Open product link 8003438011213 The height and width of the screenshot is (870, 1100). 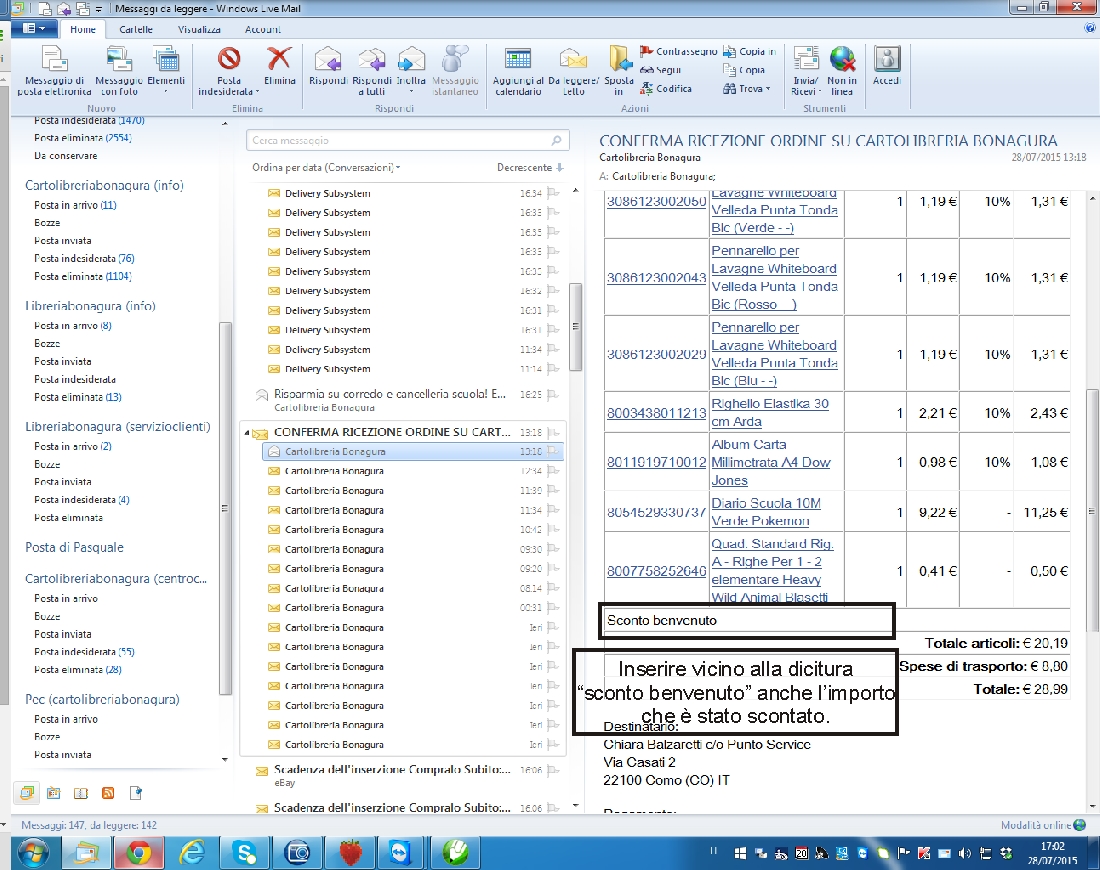(x=656, y=413)
